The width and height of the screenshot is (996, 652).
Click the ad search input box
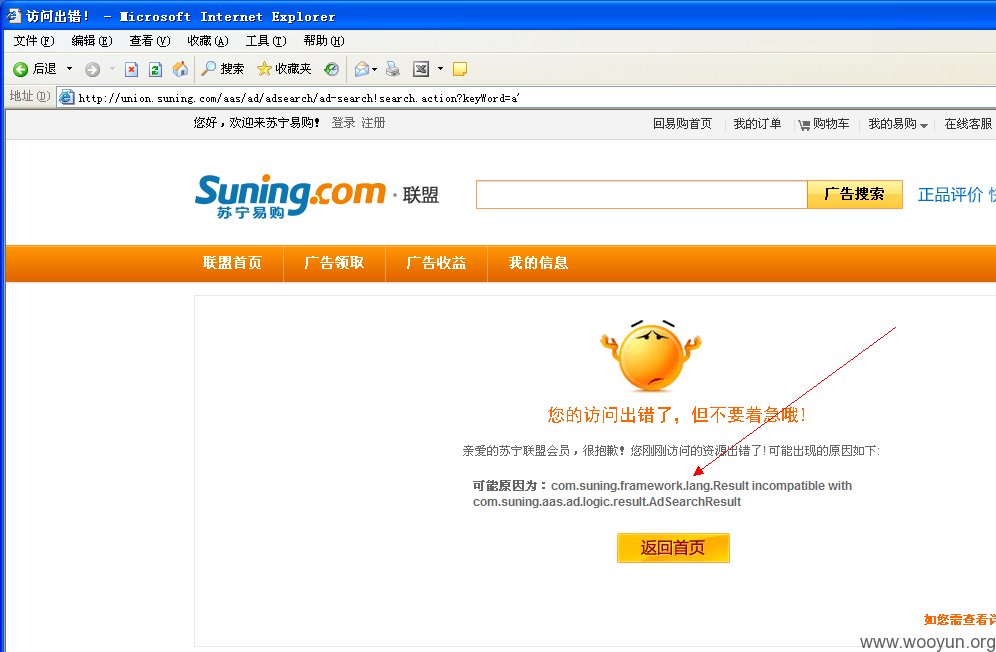(x=642, y=194)
